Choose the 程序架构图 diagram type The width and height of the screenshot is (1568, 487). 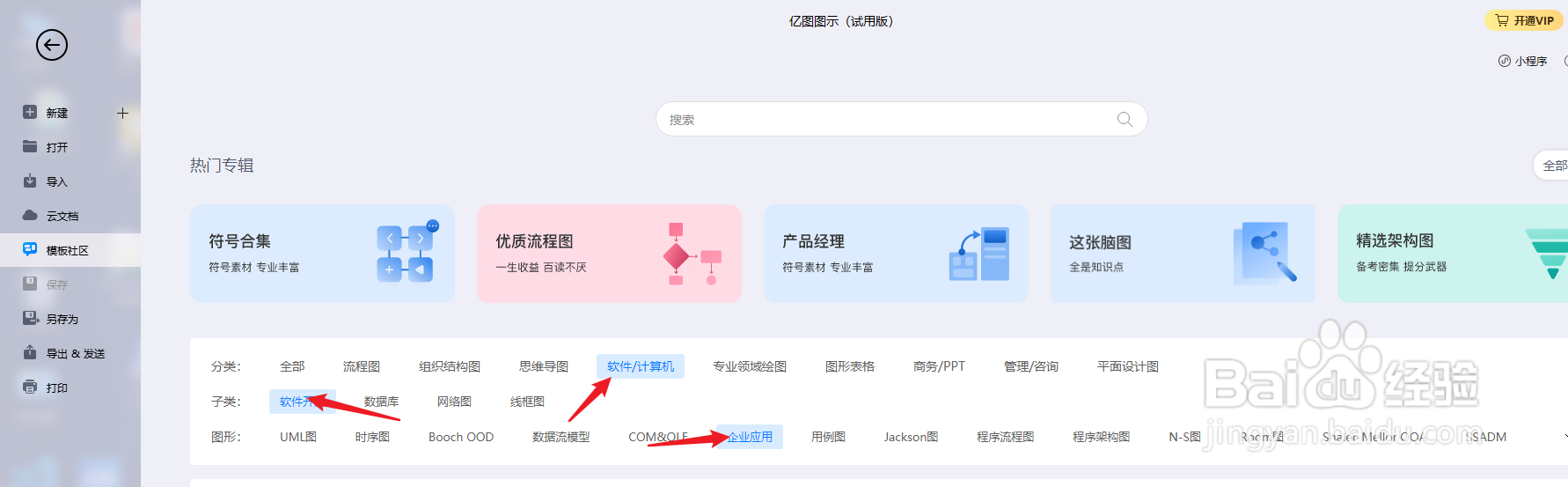1101,437
